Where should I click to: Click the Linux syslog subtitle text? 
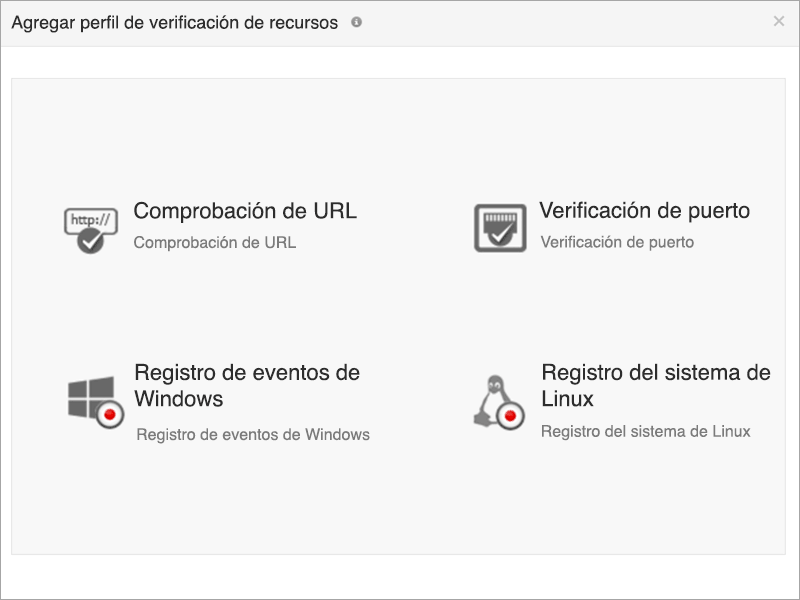click(x=646, y=432)
